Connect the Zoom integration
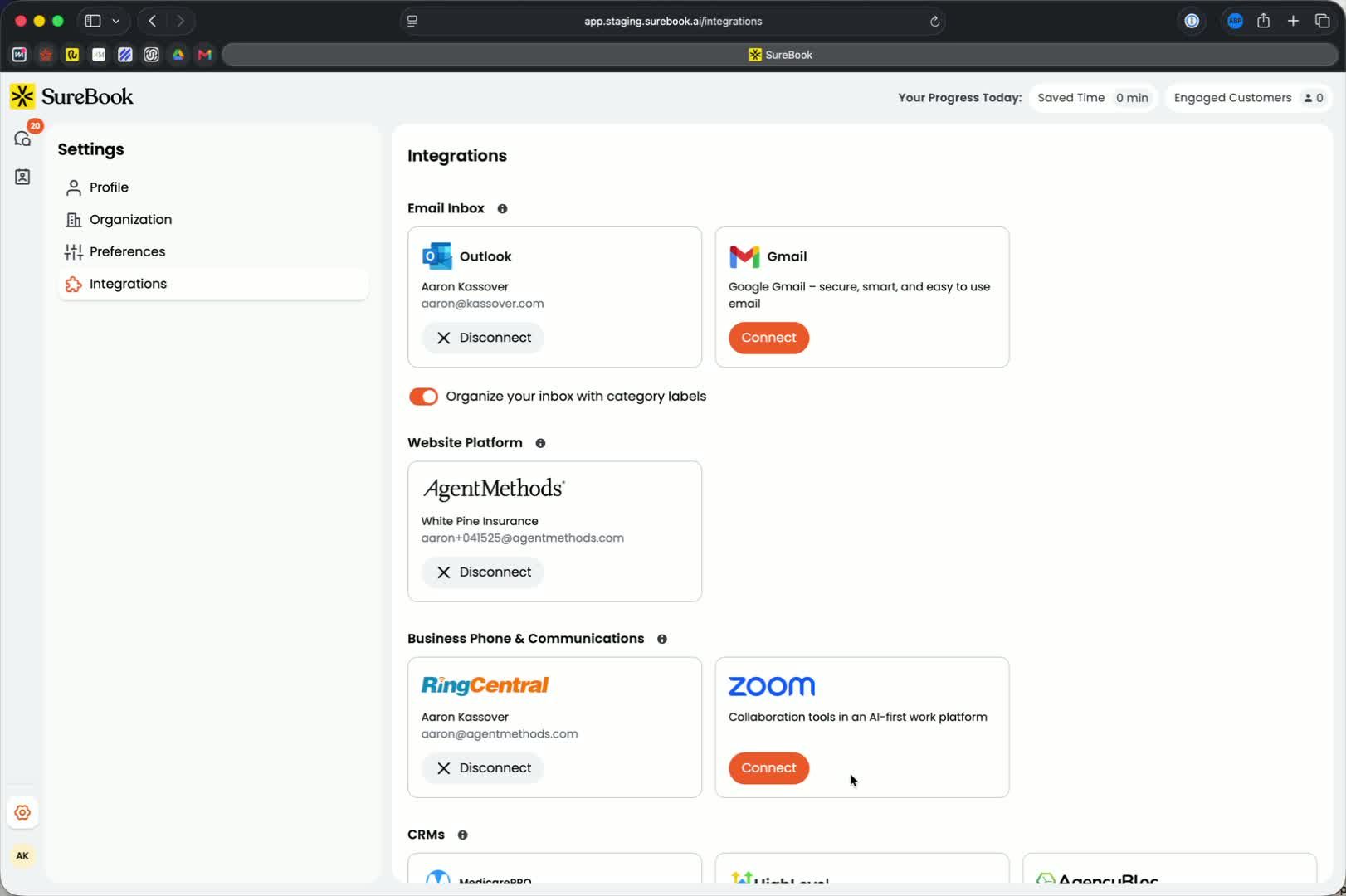This screenshot has height=896, width=1346. tap(768, 768)
